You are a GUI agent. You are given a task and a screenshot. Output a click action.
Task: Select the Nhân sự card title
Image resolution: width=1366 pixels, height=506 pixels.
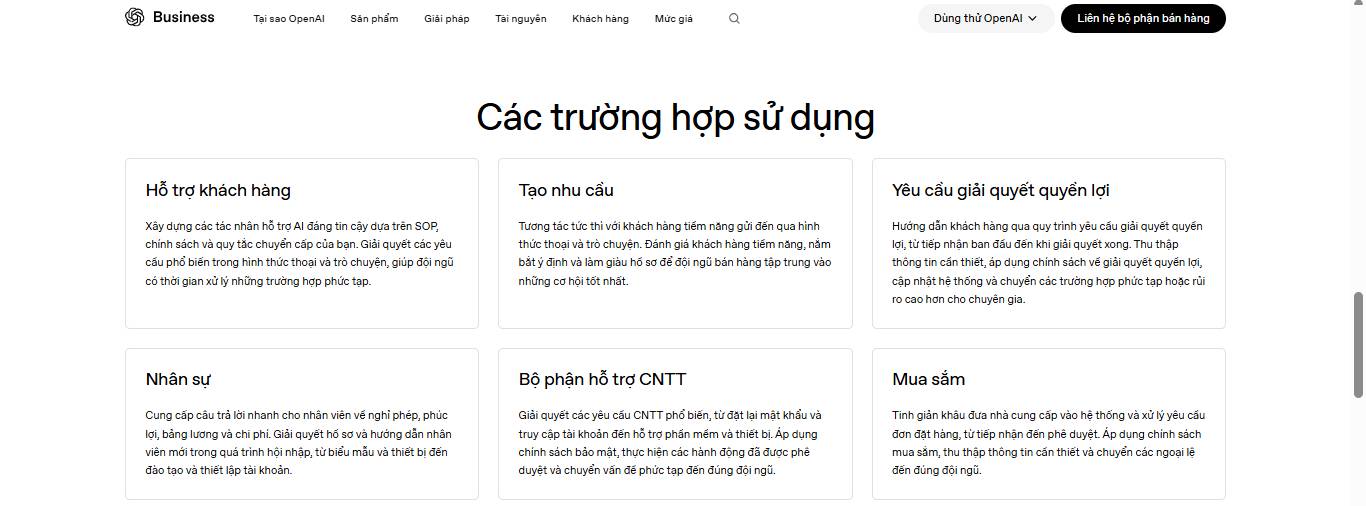coord(178,379)
